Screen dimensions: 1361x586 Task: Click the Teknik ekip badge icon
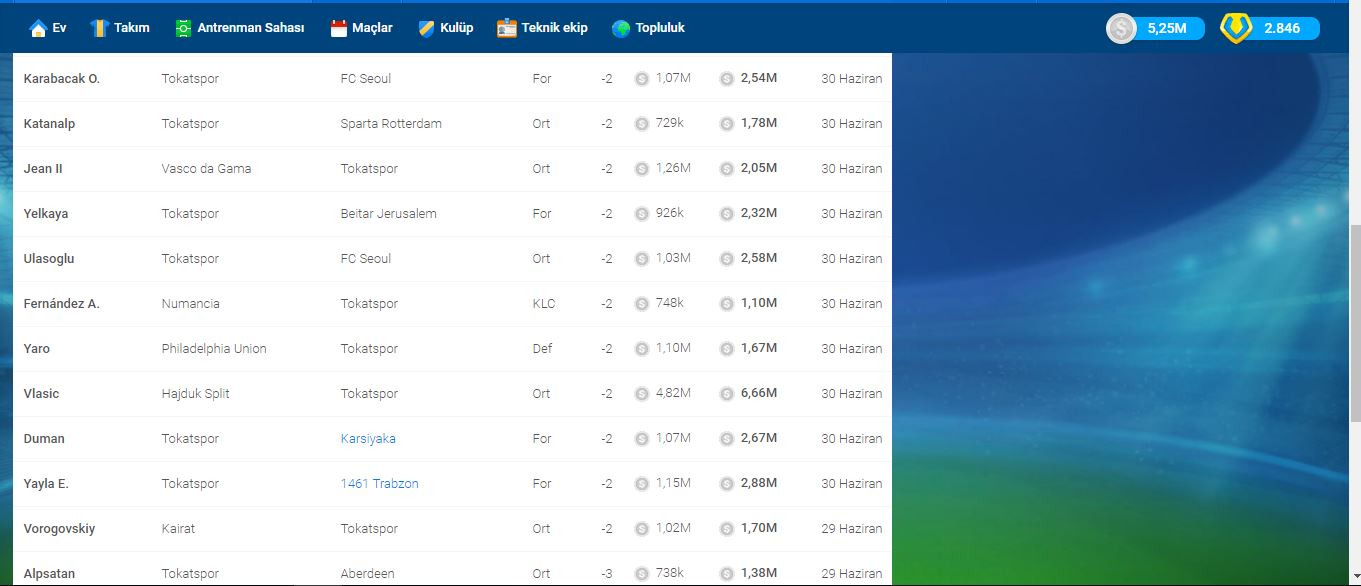[507, 28]
